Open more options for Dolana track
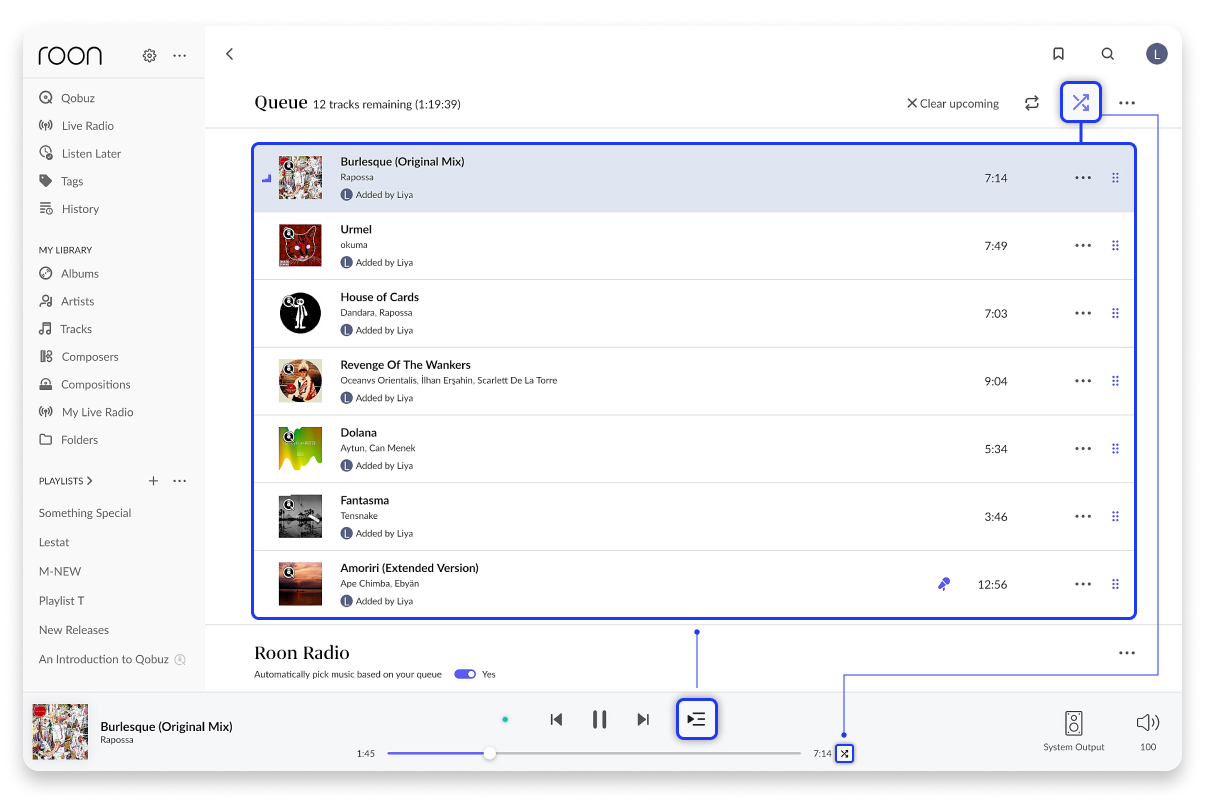This screenshot has width=1205, height=797. coord(1083,449)
